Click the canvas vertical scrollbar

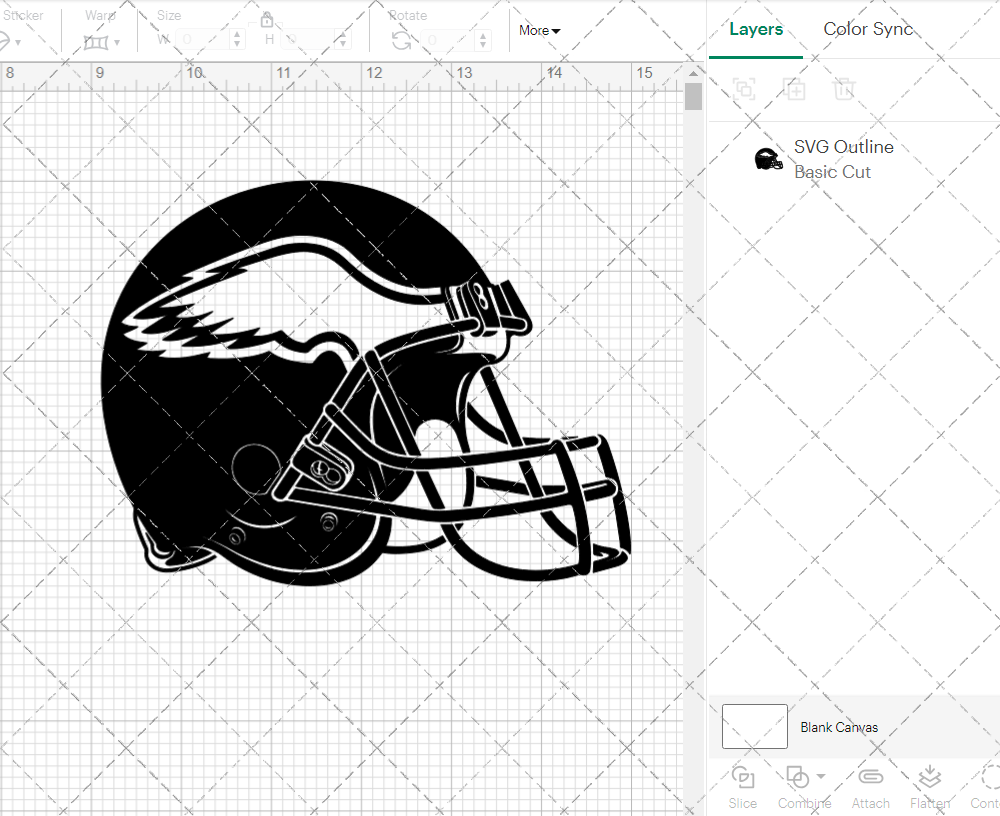(693, 98)
